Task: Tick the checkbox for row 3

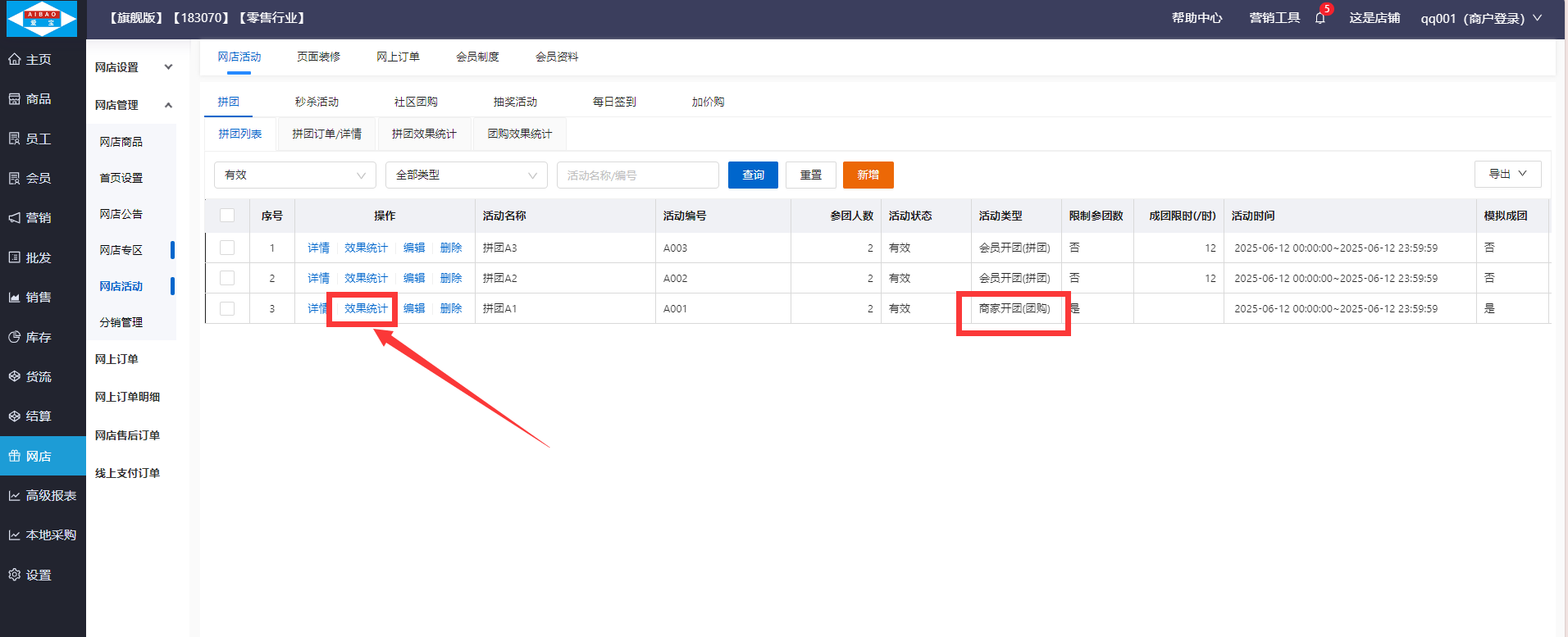Action: (227, 308)
